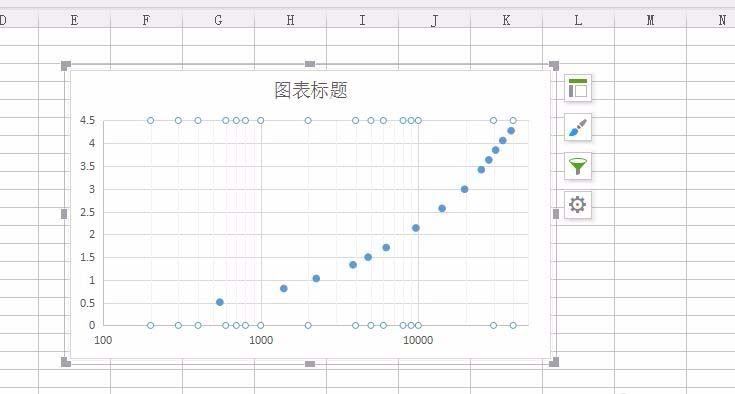This screenshot has height=394, width=735.
Task: Select the filled data point just above 2
Action: point(416,228)
